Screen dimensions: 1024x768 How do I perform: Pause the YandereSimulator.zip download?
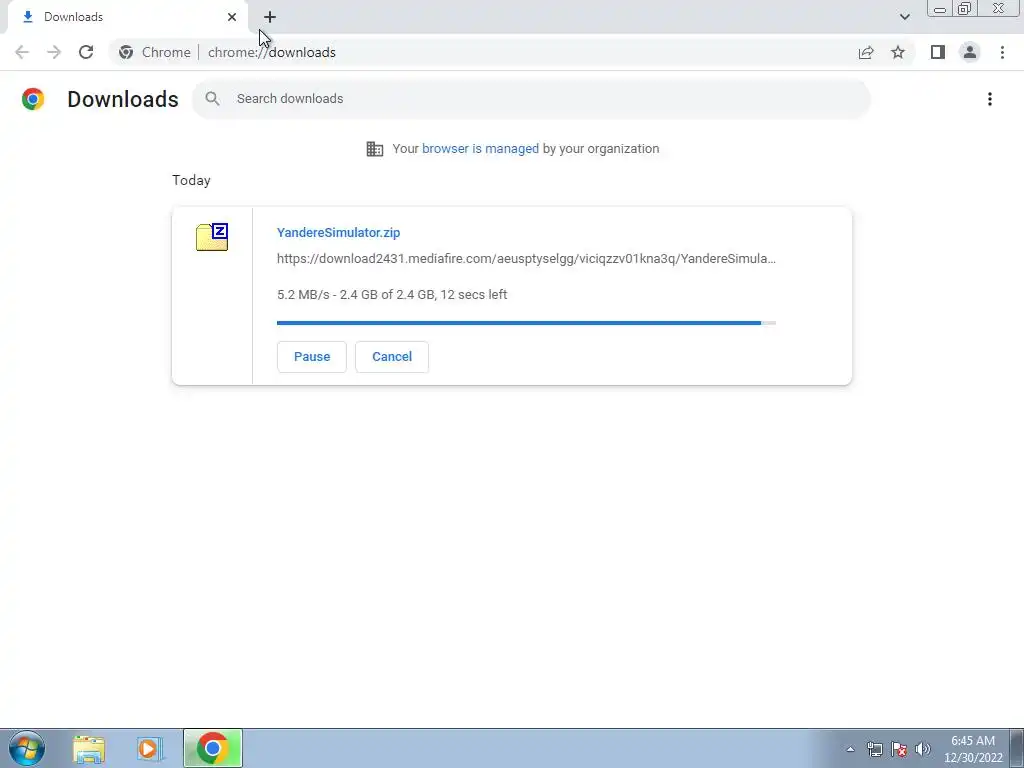pos(312,357)
